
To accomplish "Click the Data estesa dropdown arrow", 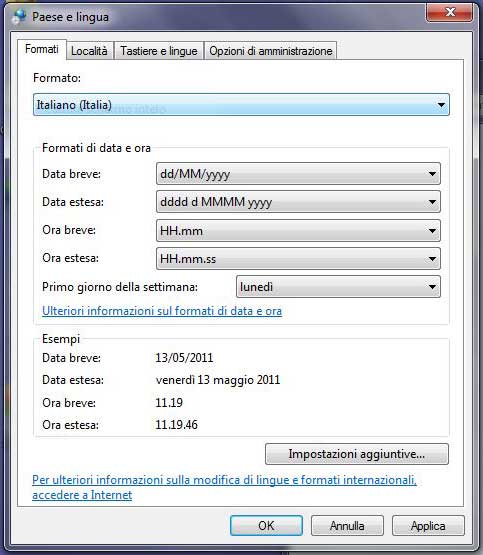I will point(432,202).
